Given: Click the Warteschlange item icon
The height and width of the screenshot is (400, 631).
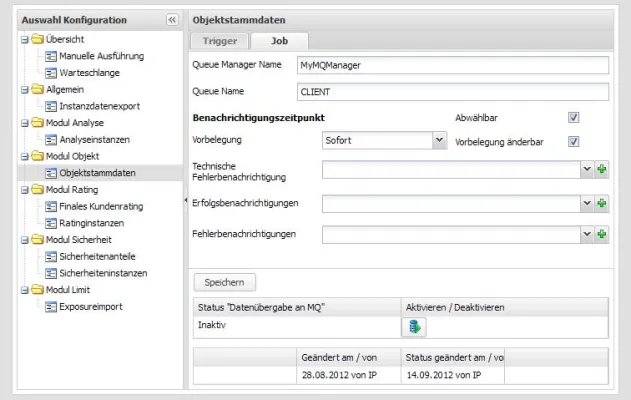Looking at the screenshot, I should [x=50, y=71].
